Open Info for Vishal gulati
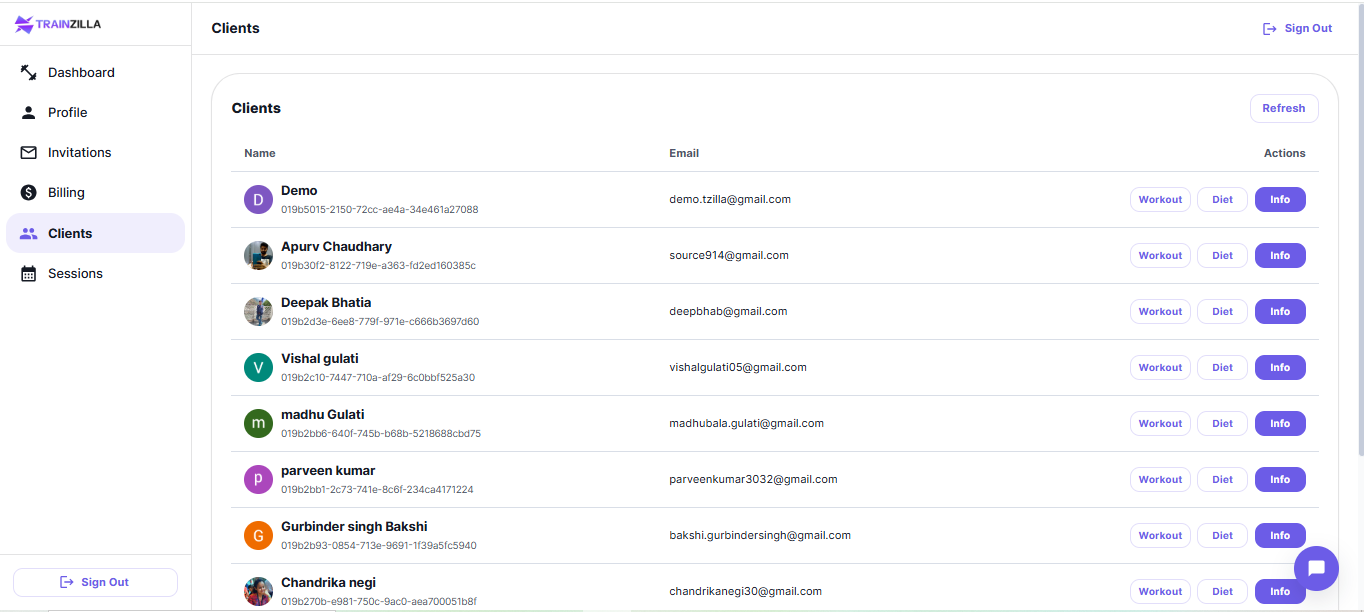Viewport: 1364px width, 612px height. 1279,367
